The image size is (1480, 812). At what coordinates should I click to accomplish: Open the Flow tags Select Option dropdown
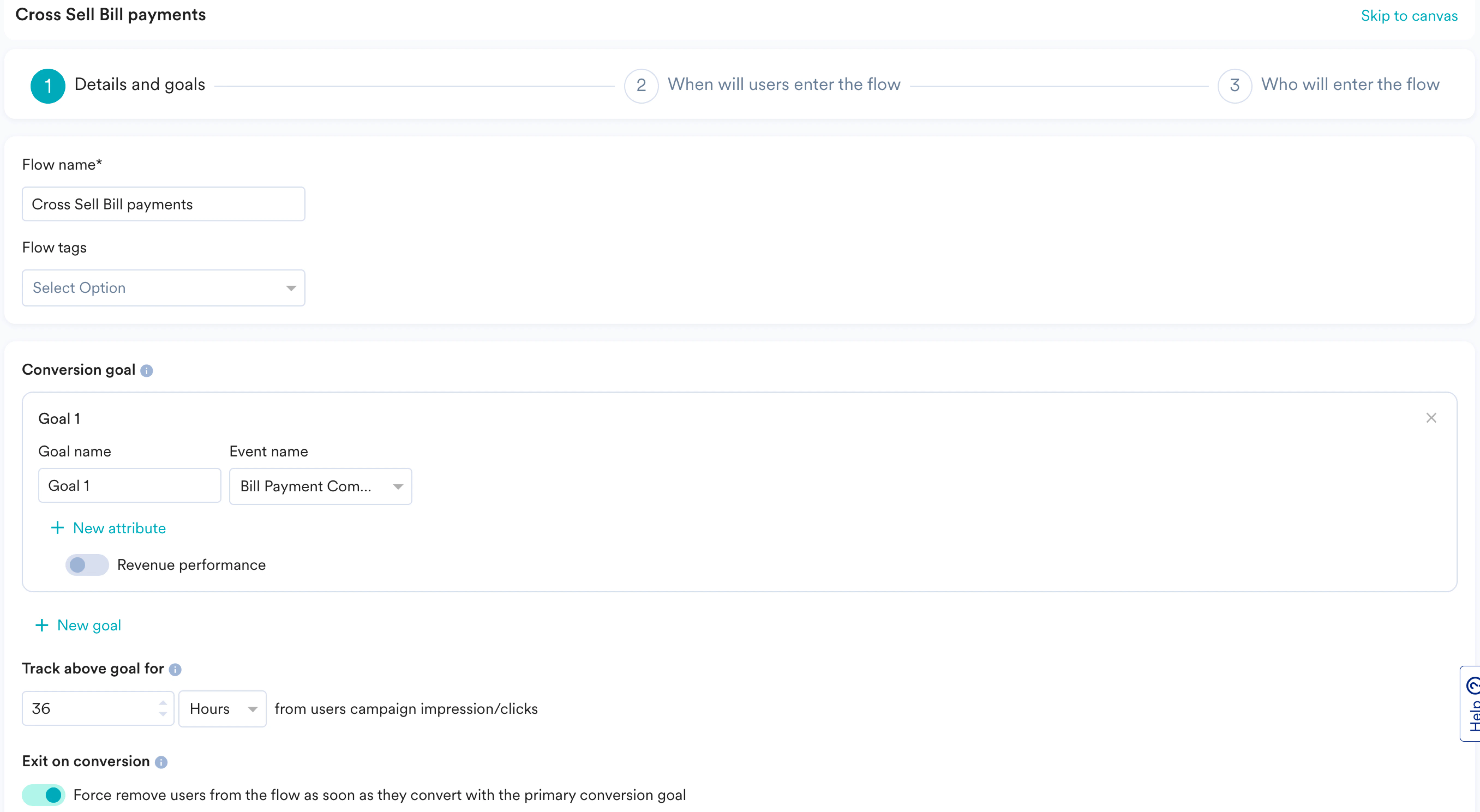pyautogui.click(x=163, y=288)
